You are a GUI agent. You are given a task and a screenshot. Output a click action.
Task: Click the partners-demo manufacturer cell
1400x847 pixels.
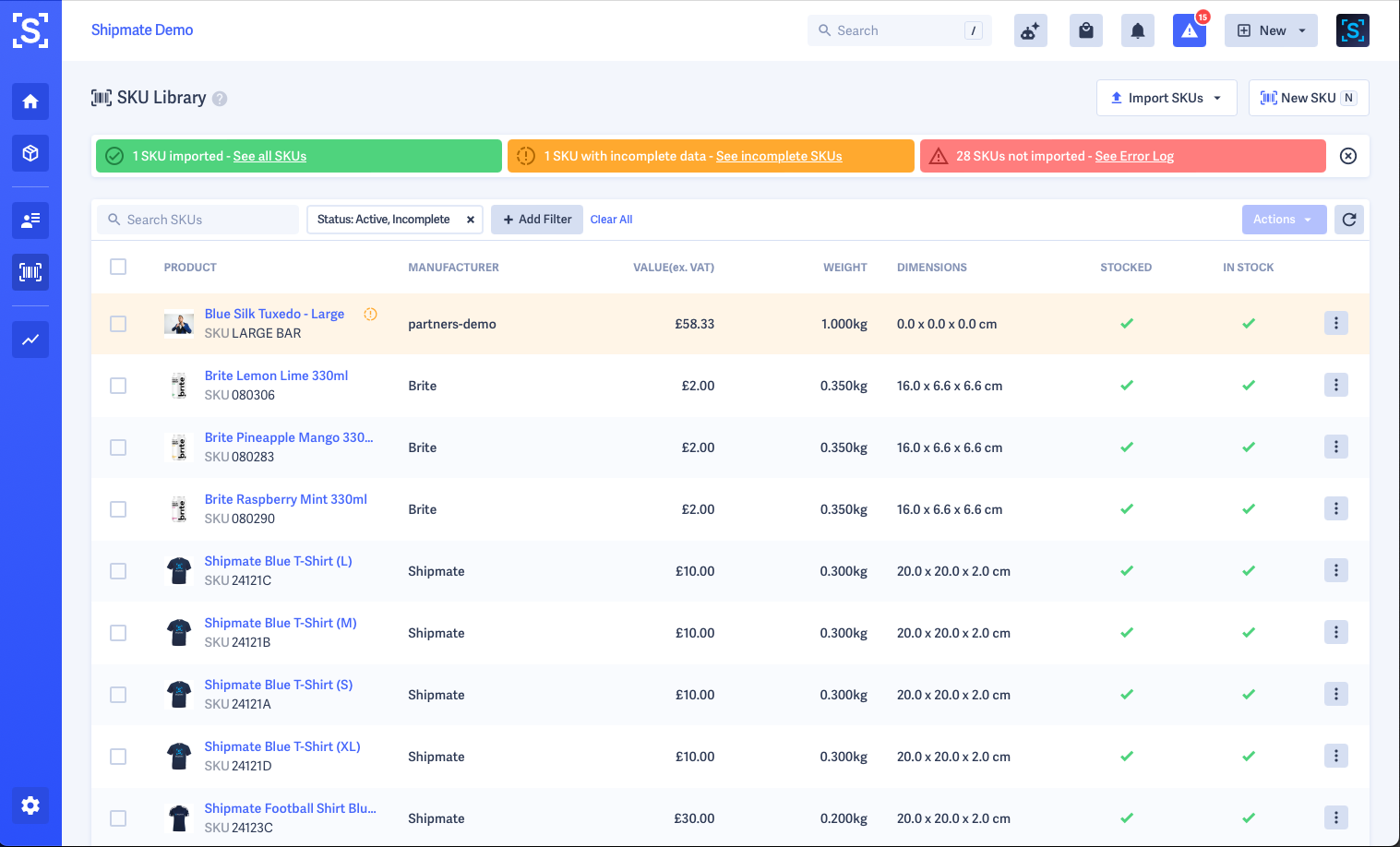(x=452, y=324)
